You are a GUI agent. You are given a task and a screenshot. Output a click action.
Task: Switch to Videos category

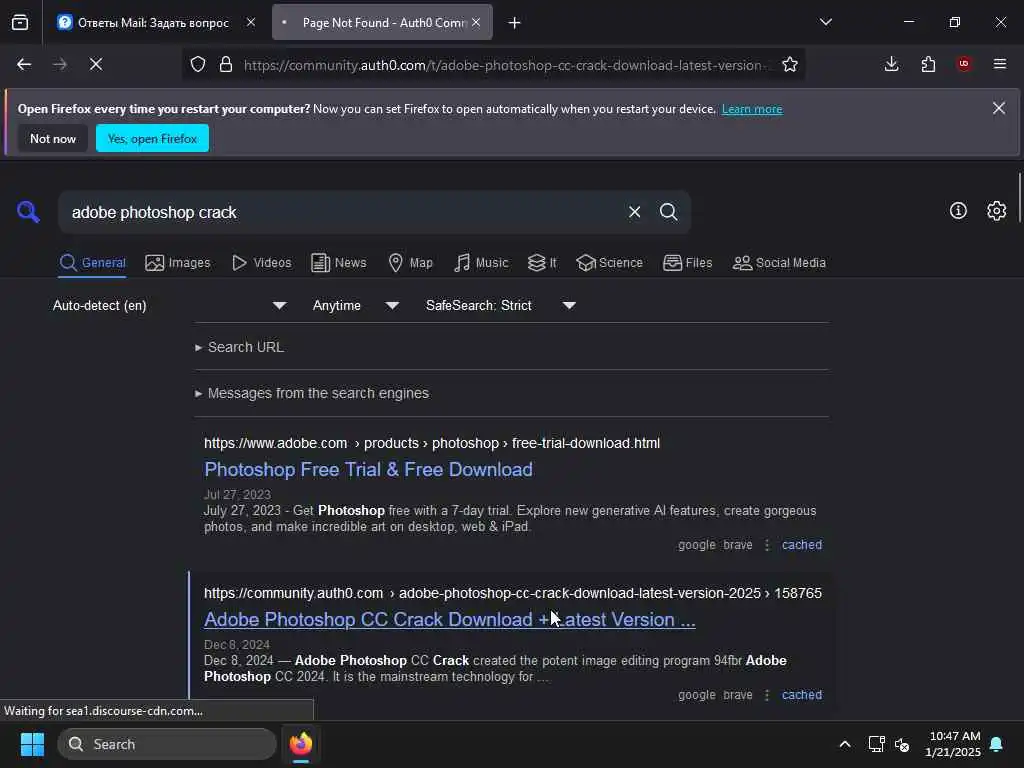pos(261,263)
